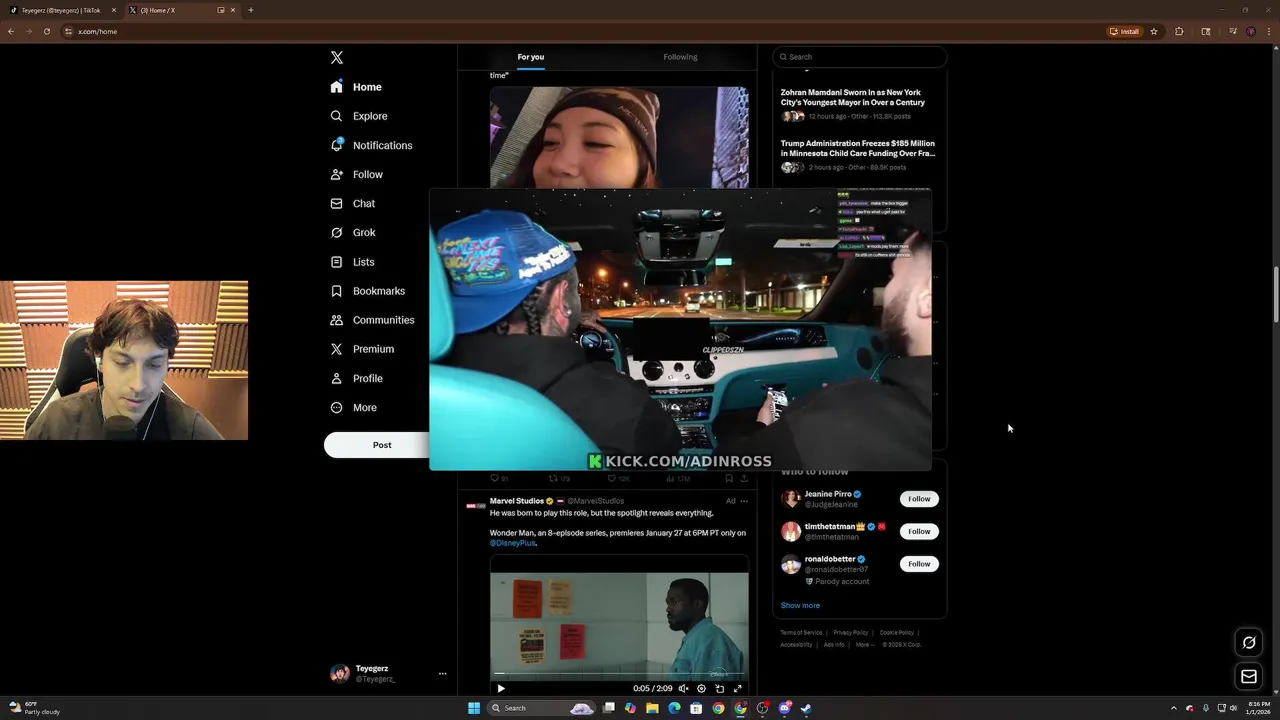Open Wonder Man video settings gear
Image resolution: width=1280 pixels, height=720 pixels.
coord(701,688)
